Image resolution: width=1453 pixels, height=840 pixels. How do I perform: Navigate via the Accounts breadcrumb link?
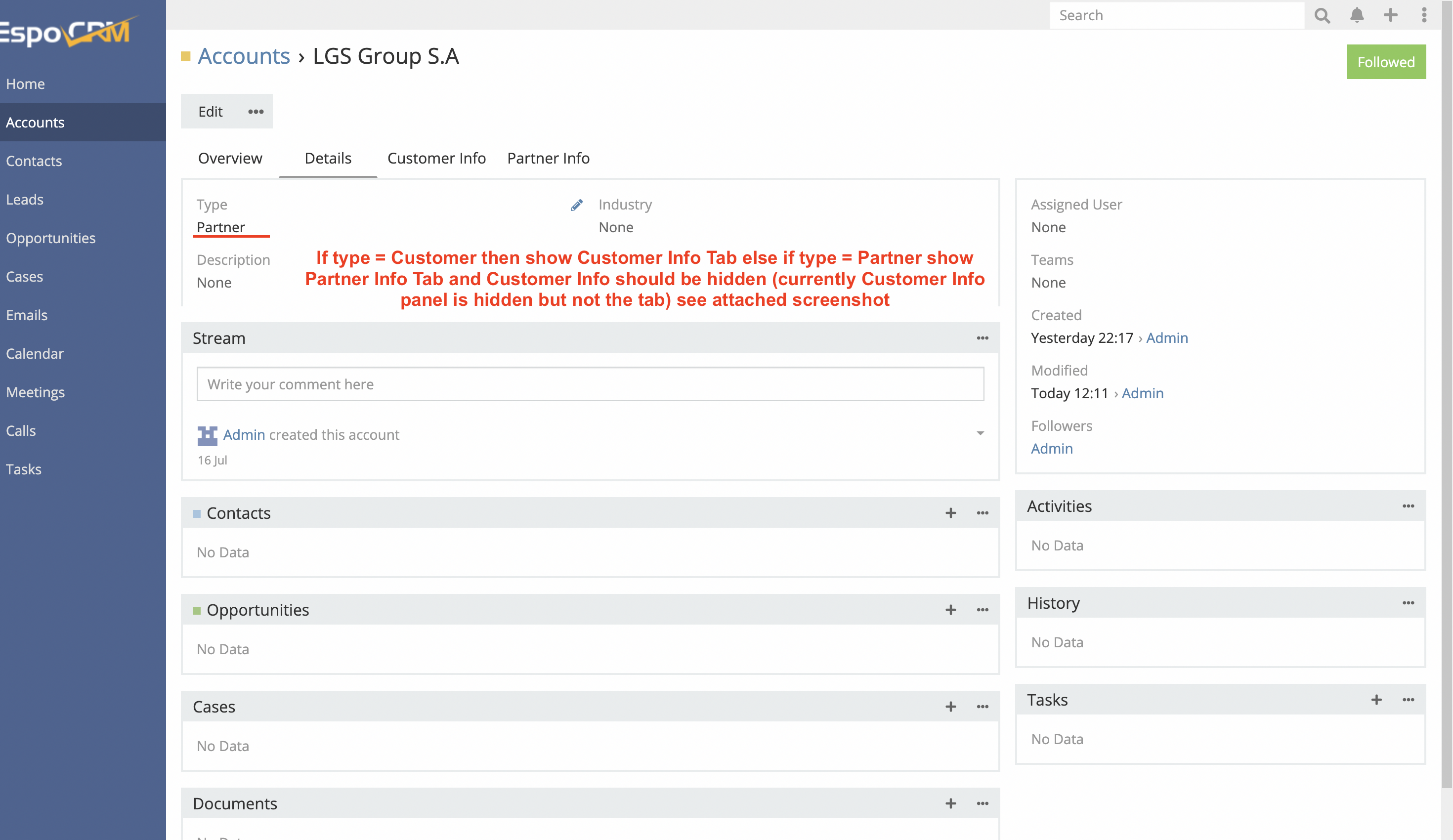pos(243,56)
